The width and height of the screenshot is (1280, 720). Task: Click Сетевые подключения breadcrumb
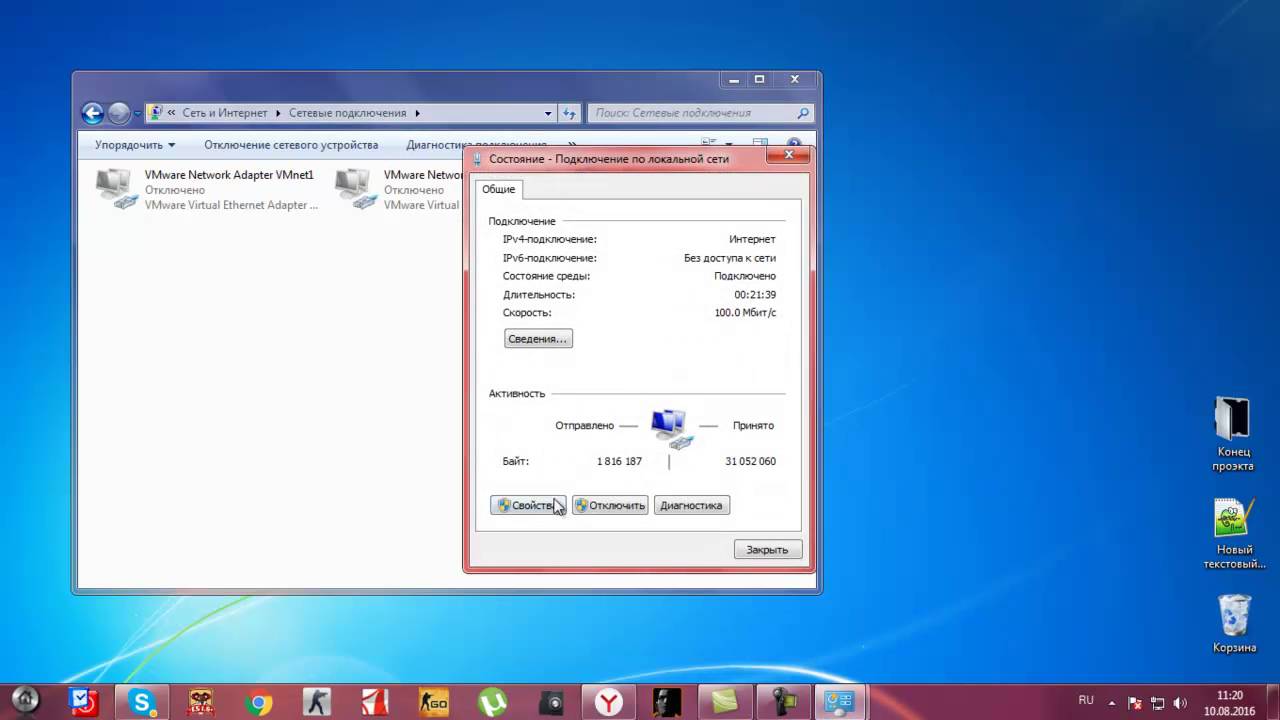tap(348, 113)
